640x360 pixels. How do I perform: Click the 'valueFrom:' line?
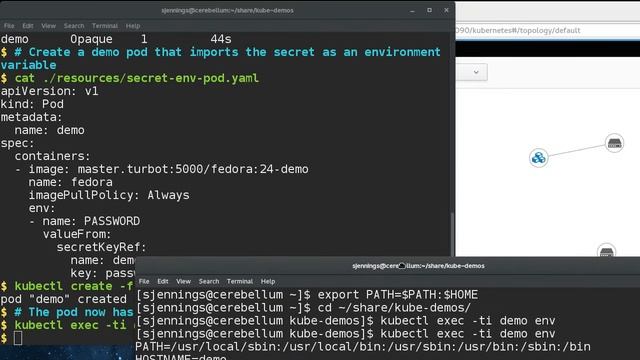click(x=77, y=234)
